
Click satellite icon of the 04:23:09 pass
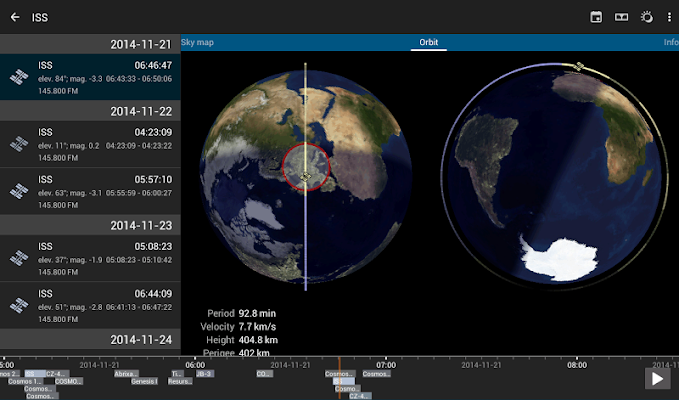[x=19, y=144]
